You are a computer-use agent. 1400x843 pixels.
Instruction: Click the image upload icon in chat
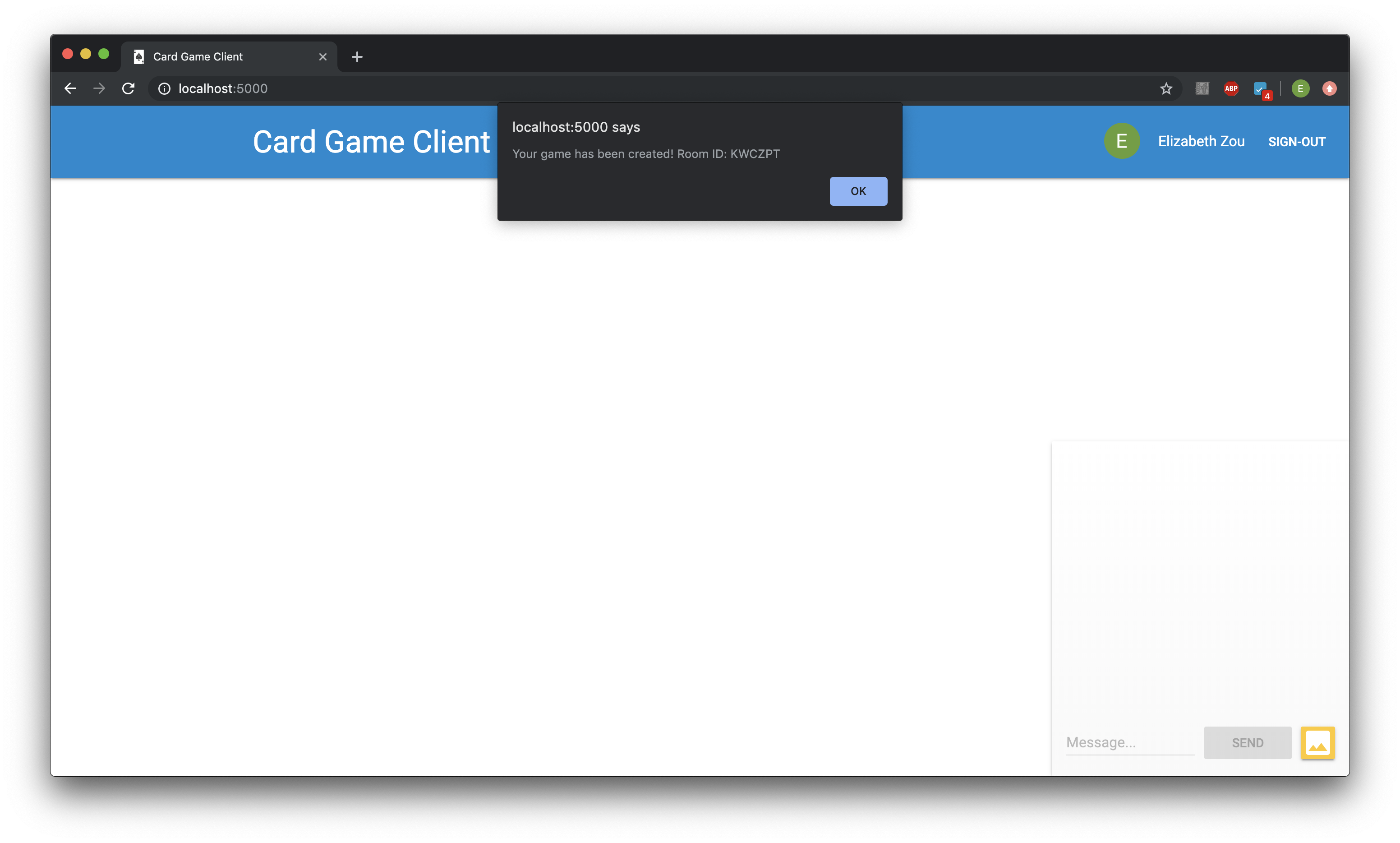point(1317,742)
